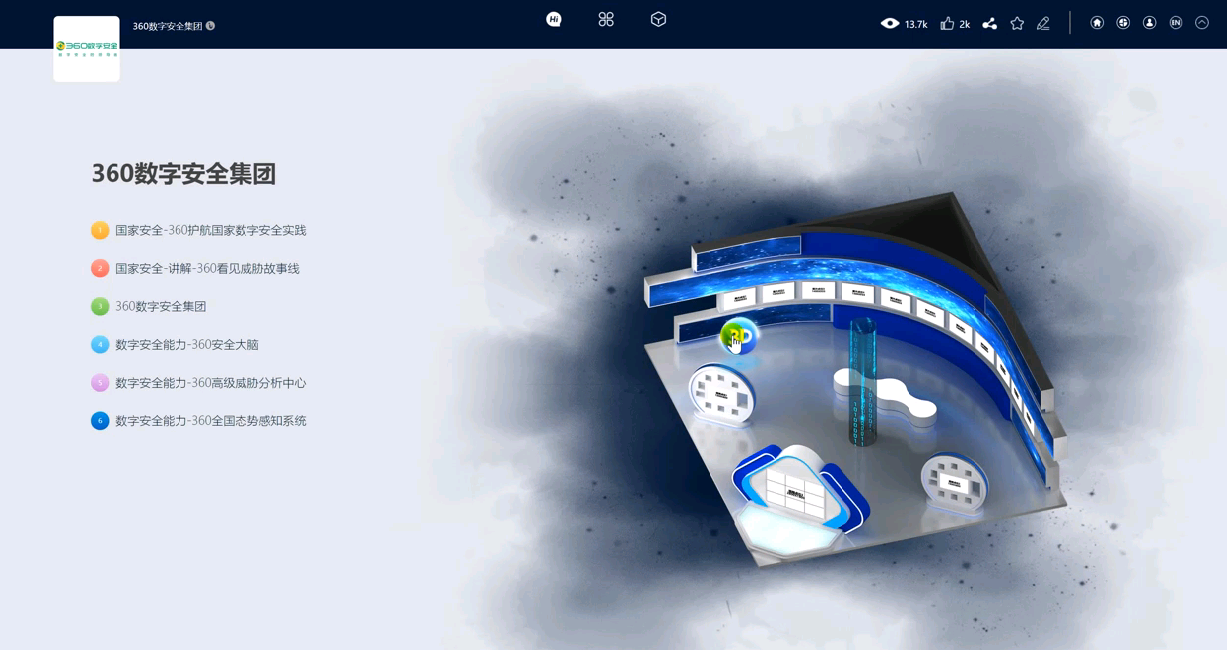
Task: Click the glowing data column in booth
Action: (x=862, y=382)
